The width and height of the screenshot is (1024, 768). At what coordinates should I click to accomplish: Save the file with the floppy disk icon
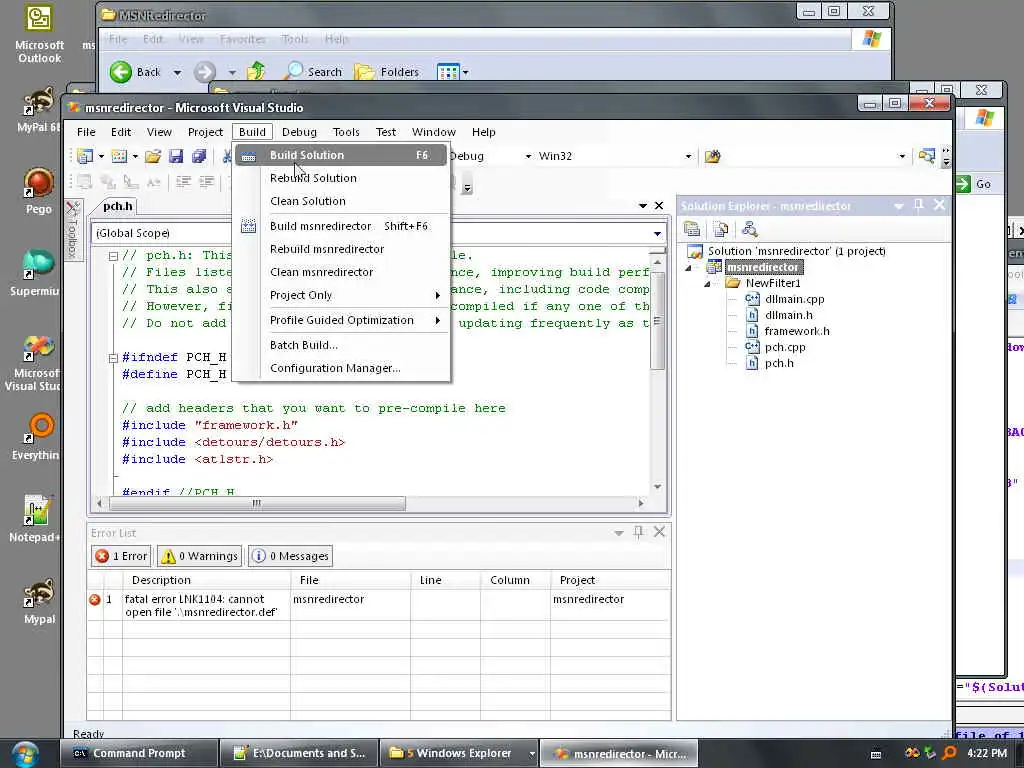[176, 156]
